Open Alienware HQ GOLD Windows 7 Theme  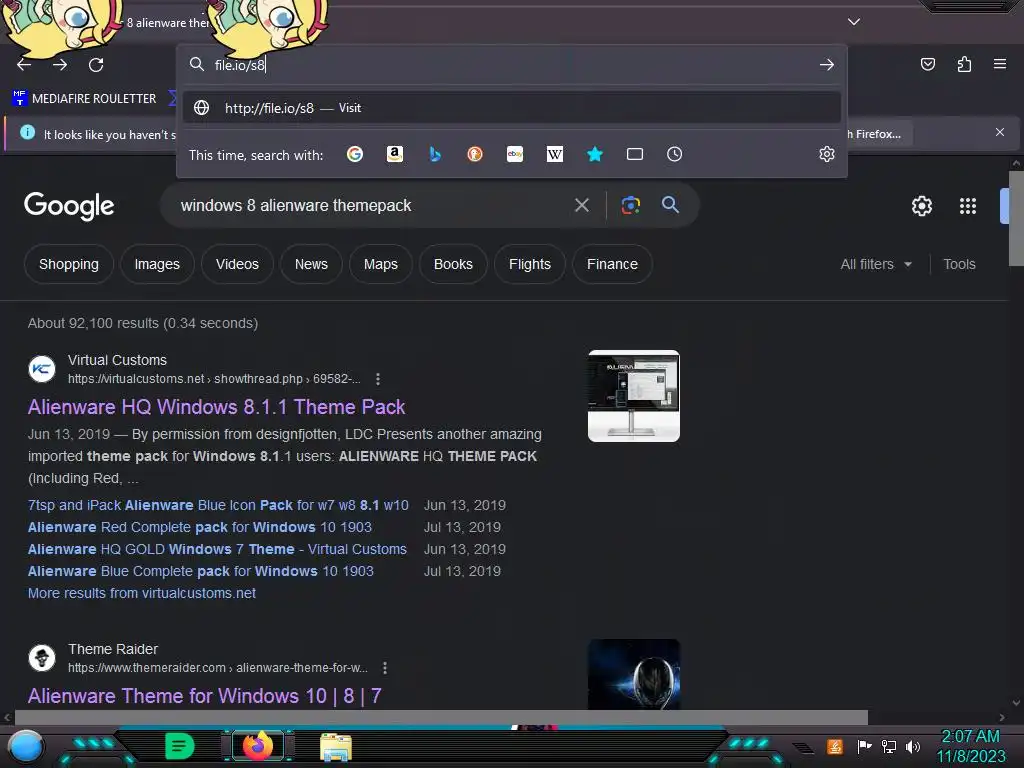pyautogui.click(x=217, y=549)
